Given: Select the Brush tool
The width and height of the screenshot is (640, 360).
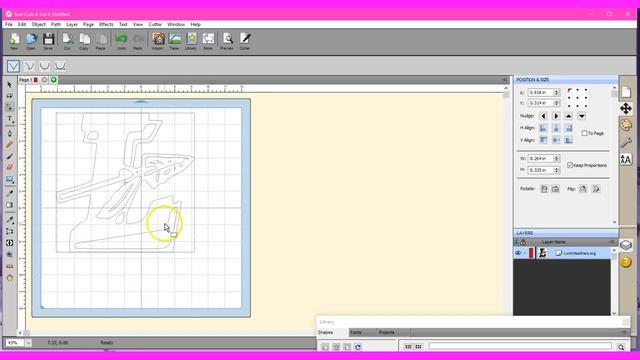Looking at the screenshot, I should tap(9, 156).
